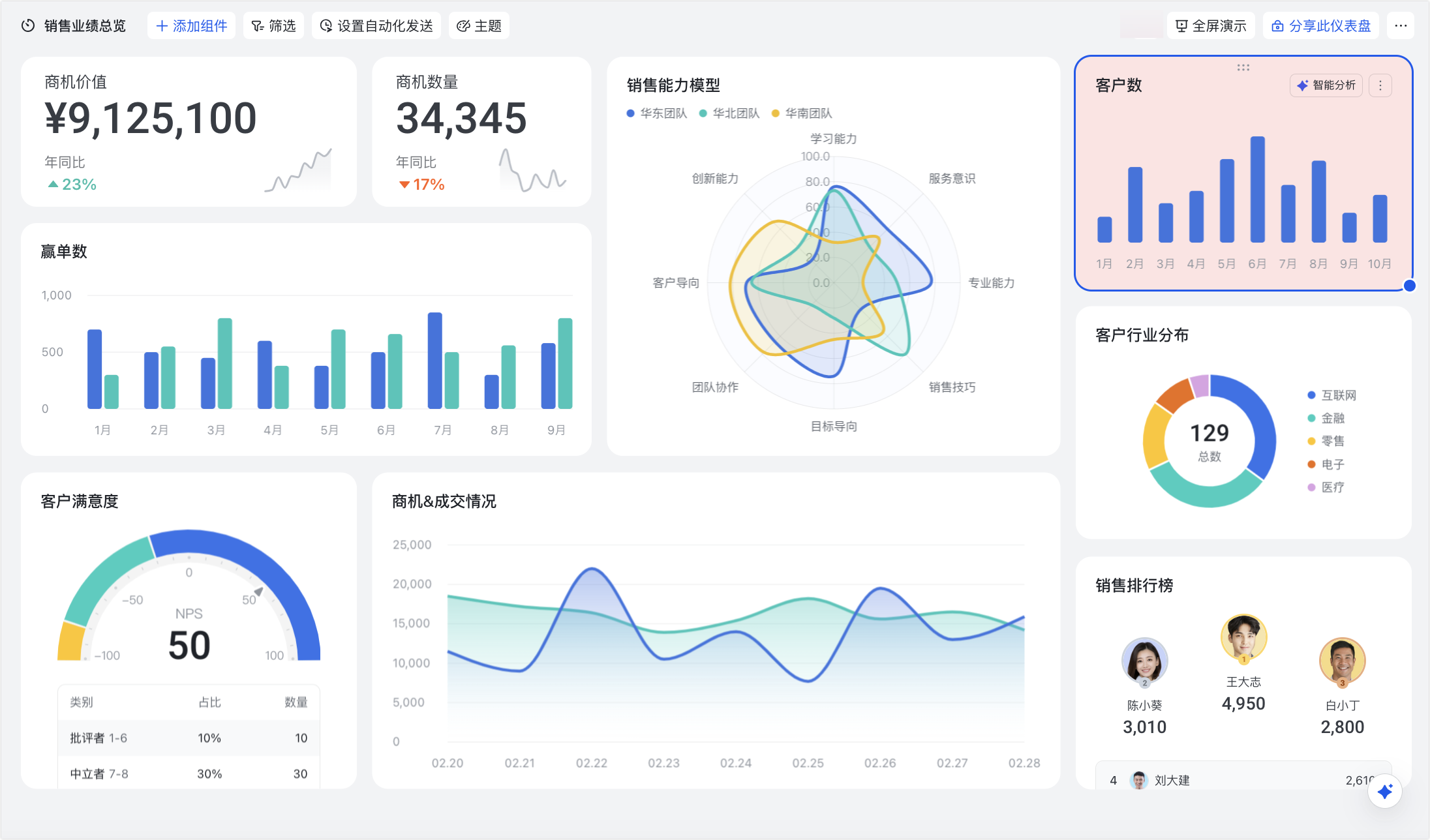Image resolution: width=1430 pixels, height=840 pixels.
Task: Click the 添加组件 button
Action: [191, 26]
